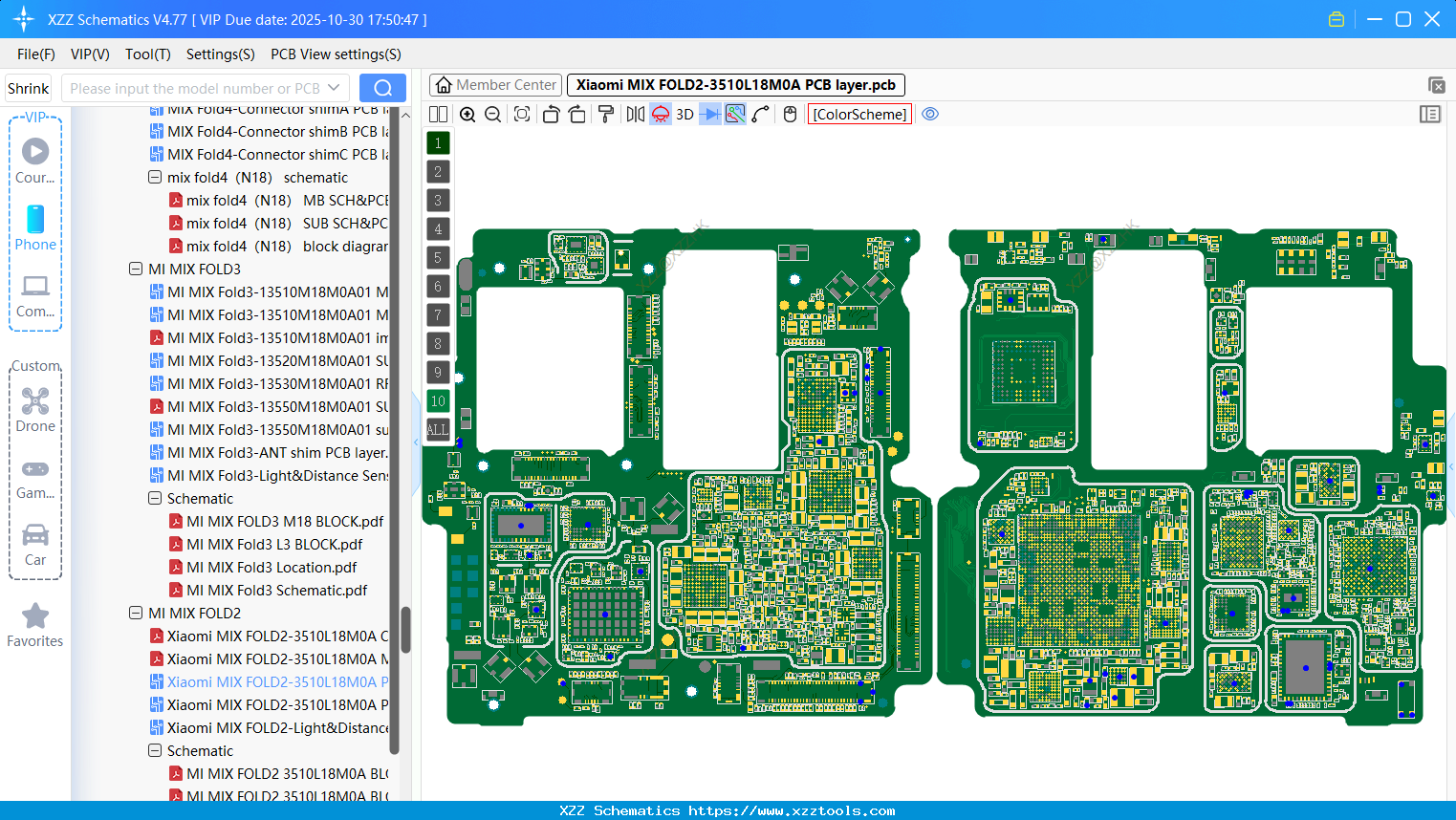Viewport: 1456px width, 820px height.
Task: Open the model number search dropdown
Action: [337, 87]
